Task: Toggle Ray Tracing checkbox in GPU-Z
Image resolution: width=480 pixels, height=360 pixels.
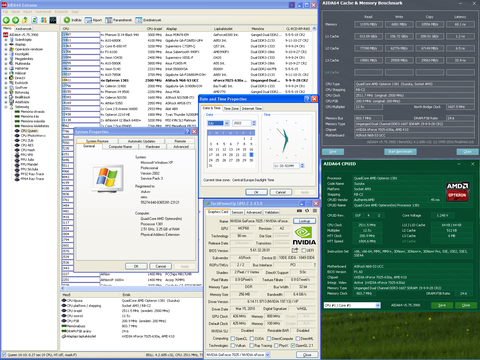Action: click(252, 346)
